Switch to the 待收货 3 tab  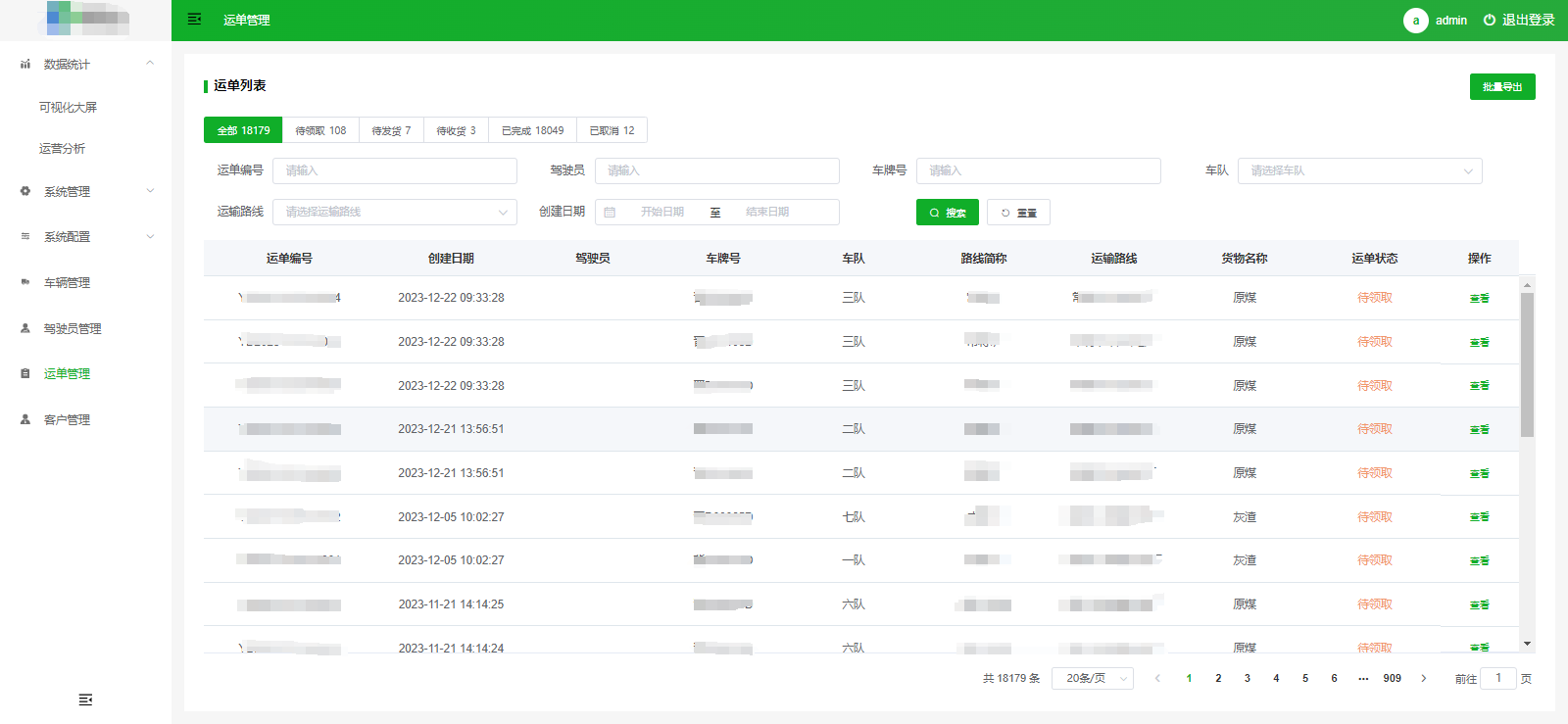pos(456,130)
